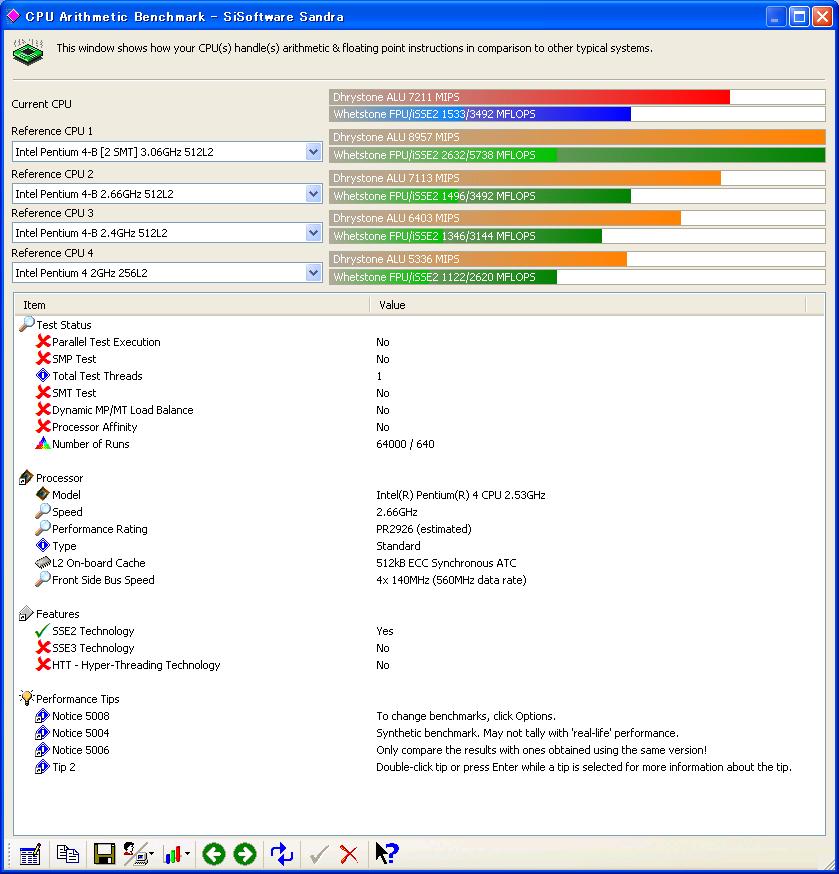The image size is (839, 874).
Task: Select the Dynamic MP/MT Load Balance row
Action: [x=419, y=410]
